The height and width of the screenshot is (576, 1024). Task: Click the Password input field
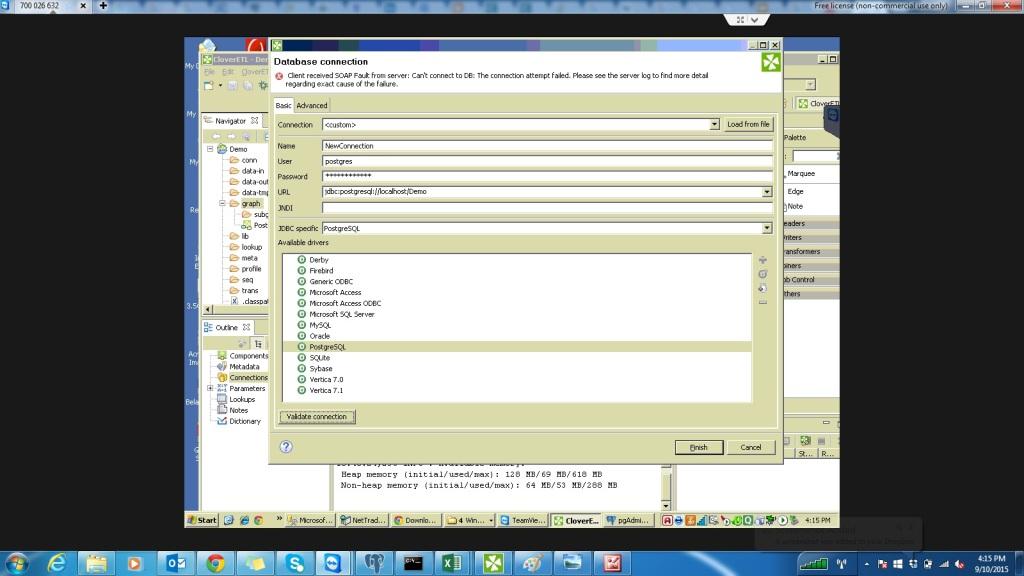[547, 176]
